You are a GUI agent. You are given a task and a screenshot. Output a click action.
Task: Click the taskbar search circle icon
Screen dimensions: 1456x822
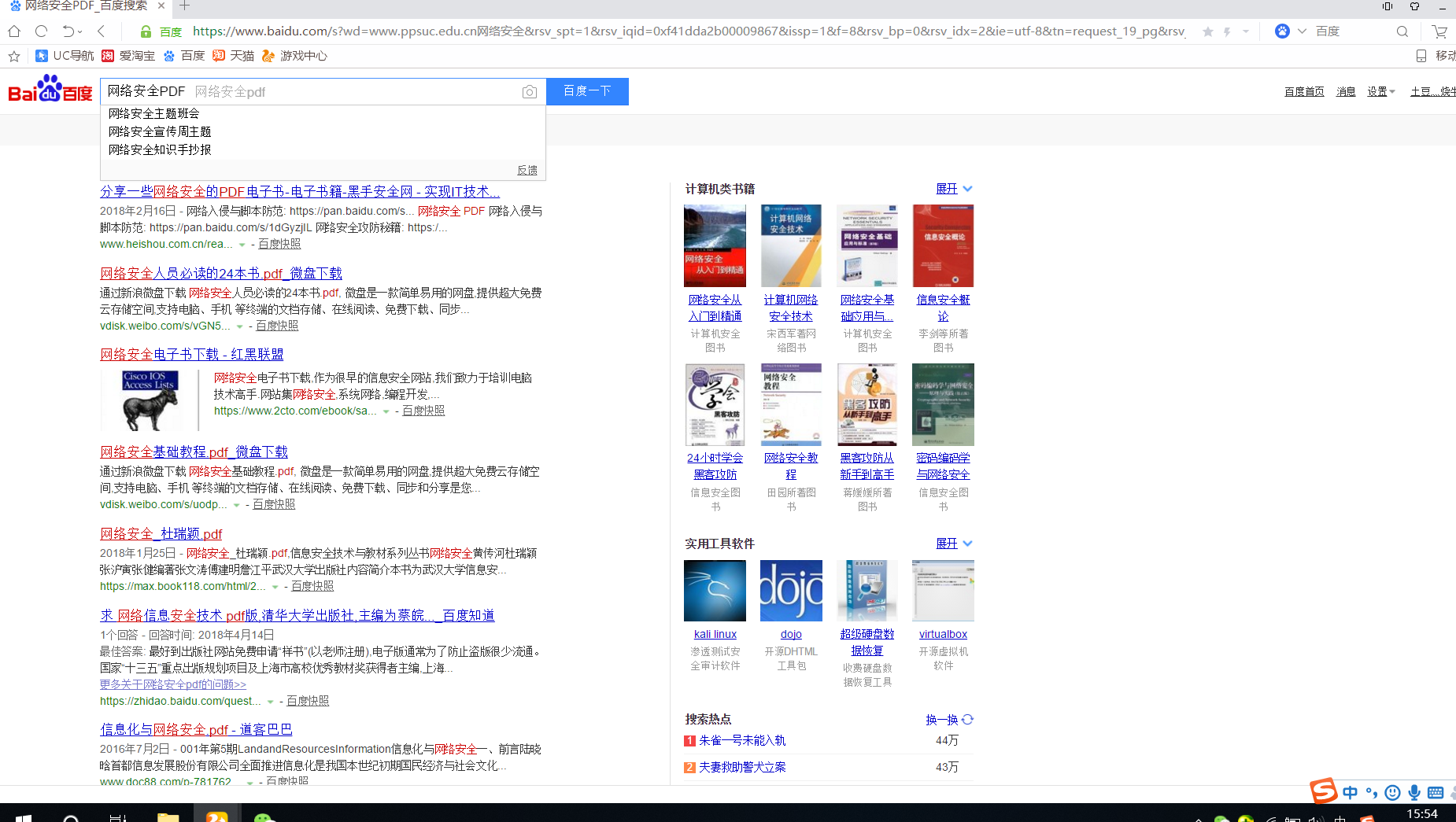(71, 818)
